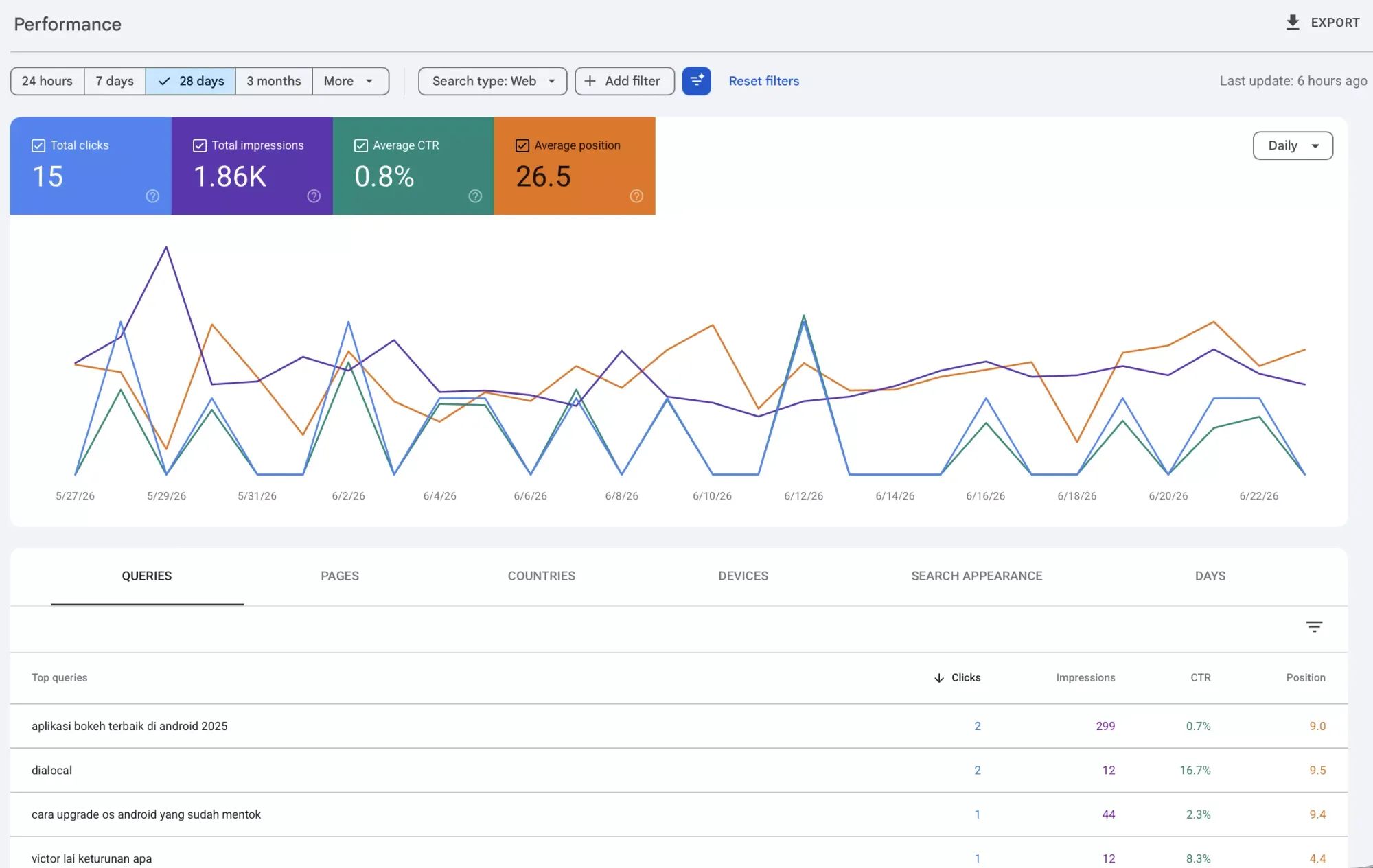Switch to the Countries tab
This screenshot has width=1373, height=868.
[x=542, y=576]
